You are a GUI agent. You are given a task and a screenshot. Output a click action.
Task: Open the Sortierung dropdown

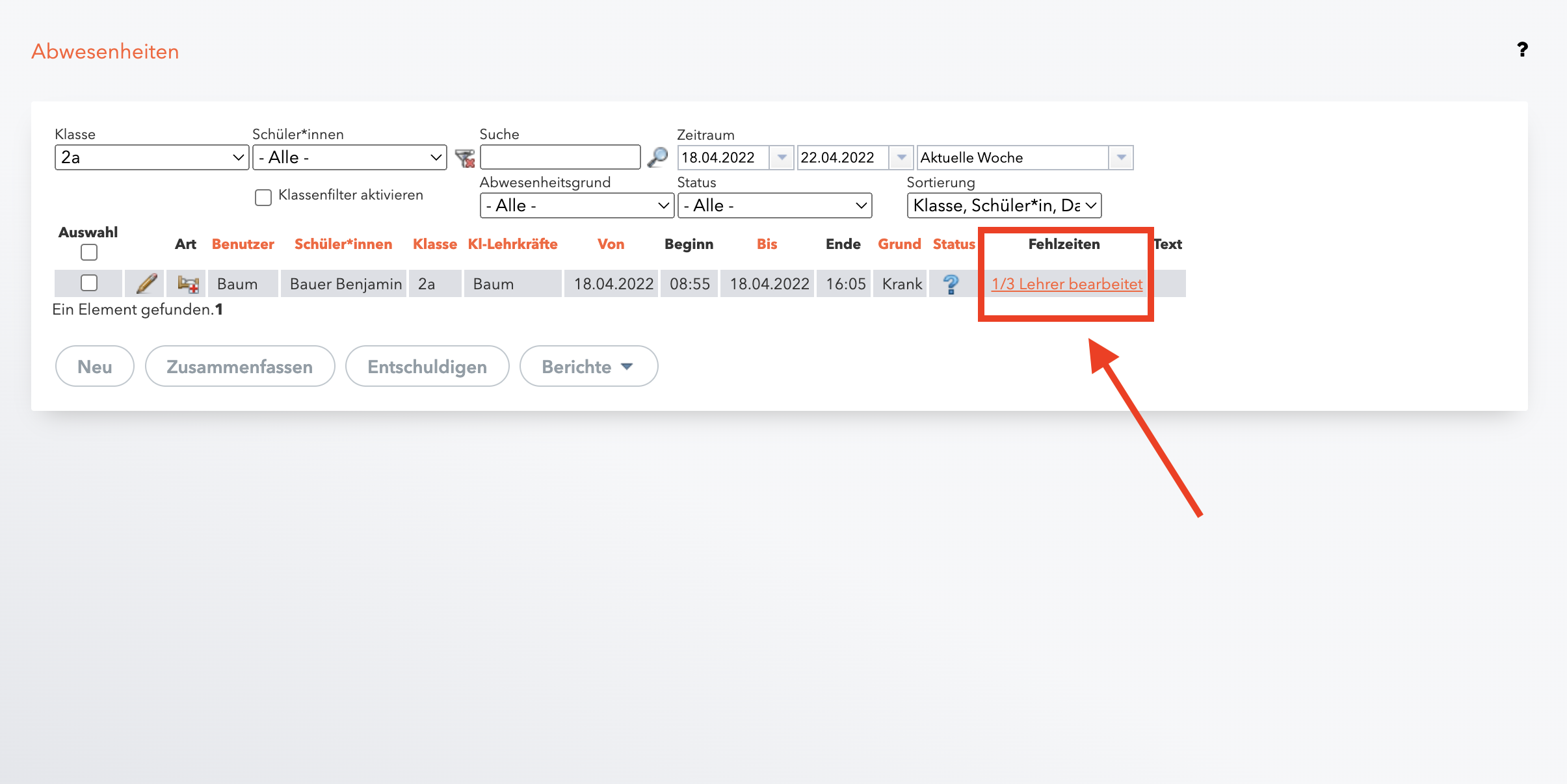click(1003, 205)
